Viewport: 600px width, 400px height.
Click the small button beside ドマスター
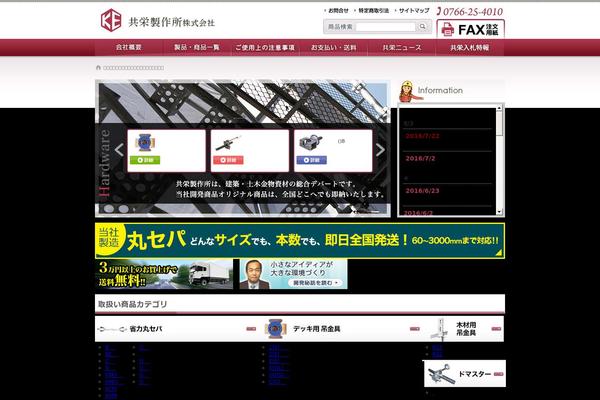[498, 374]
